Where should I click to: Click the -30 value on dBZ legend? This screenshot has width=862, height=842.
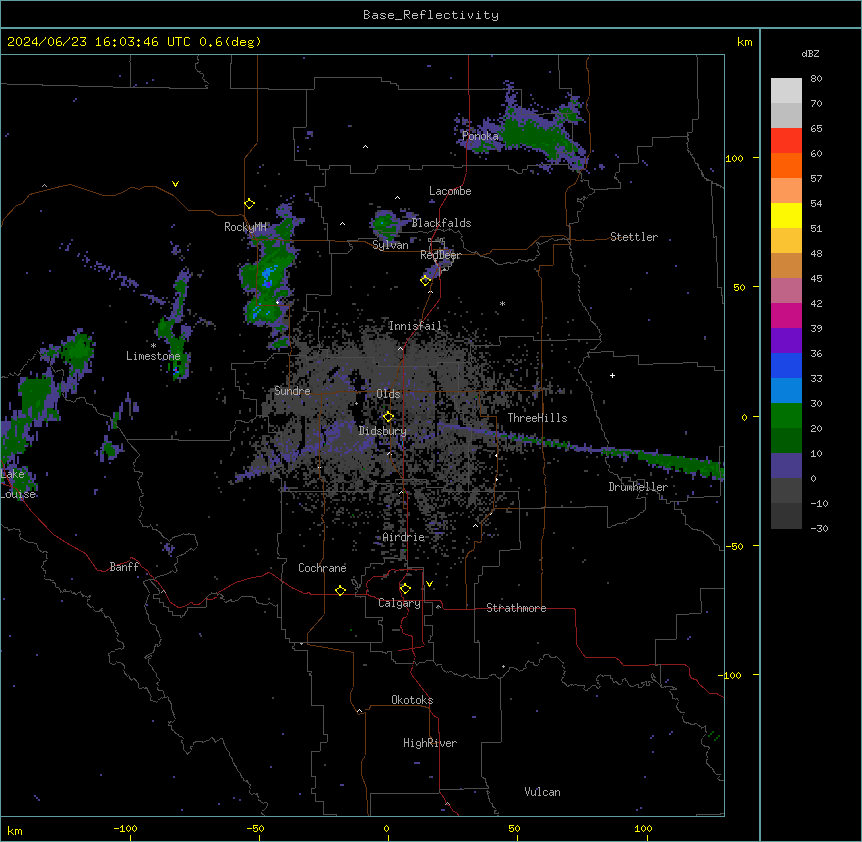pos(819,529)
